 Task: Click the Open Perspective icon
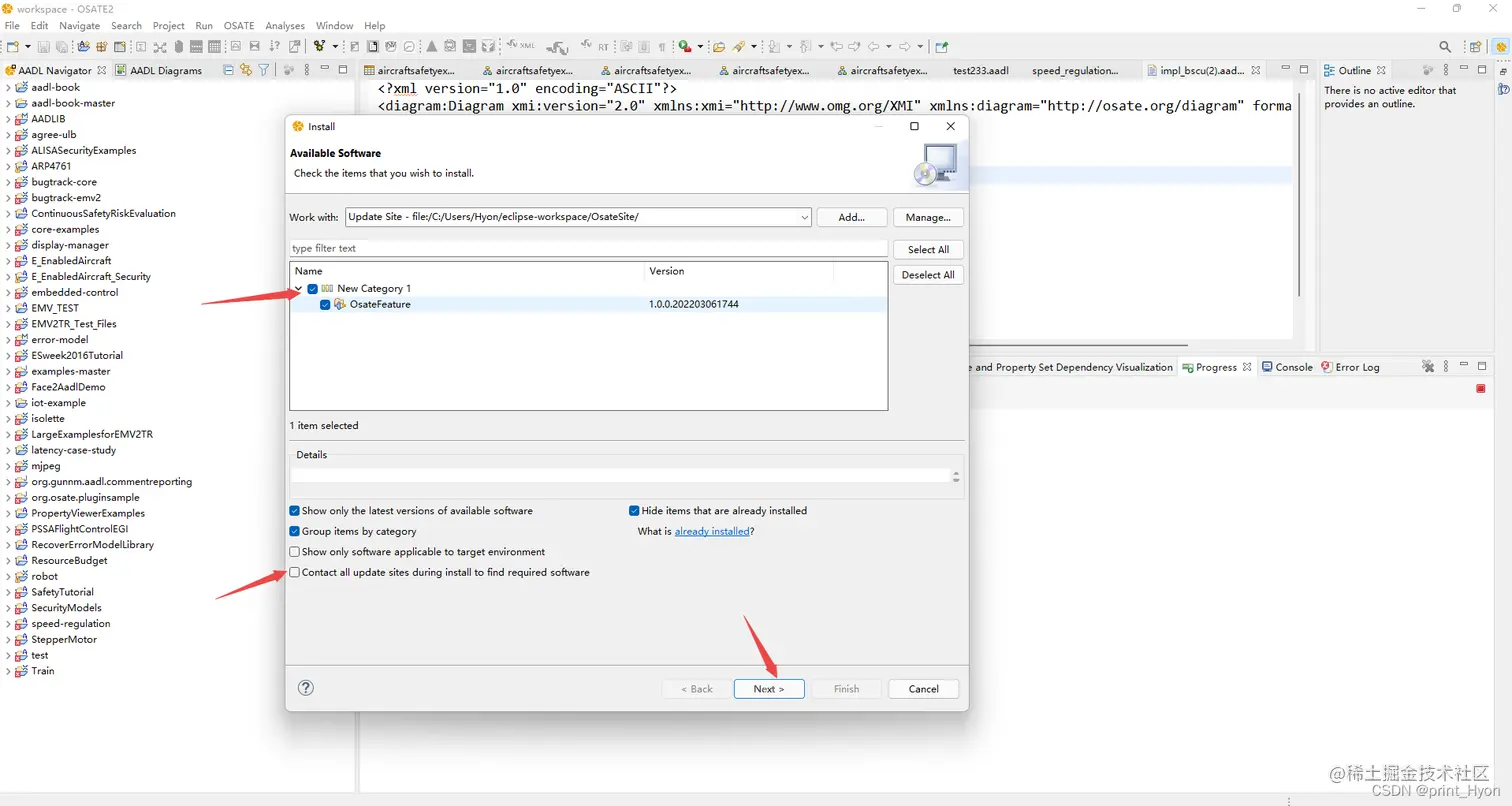1475,46
